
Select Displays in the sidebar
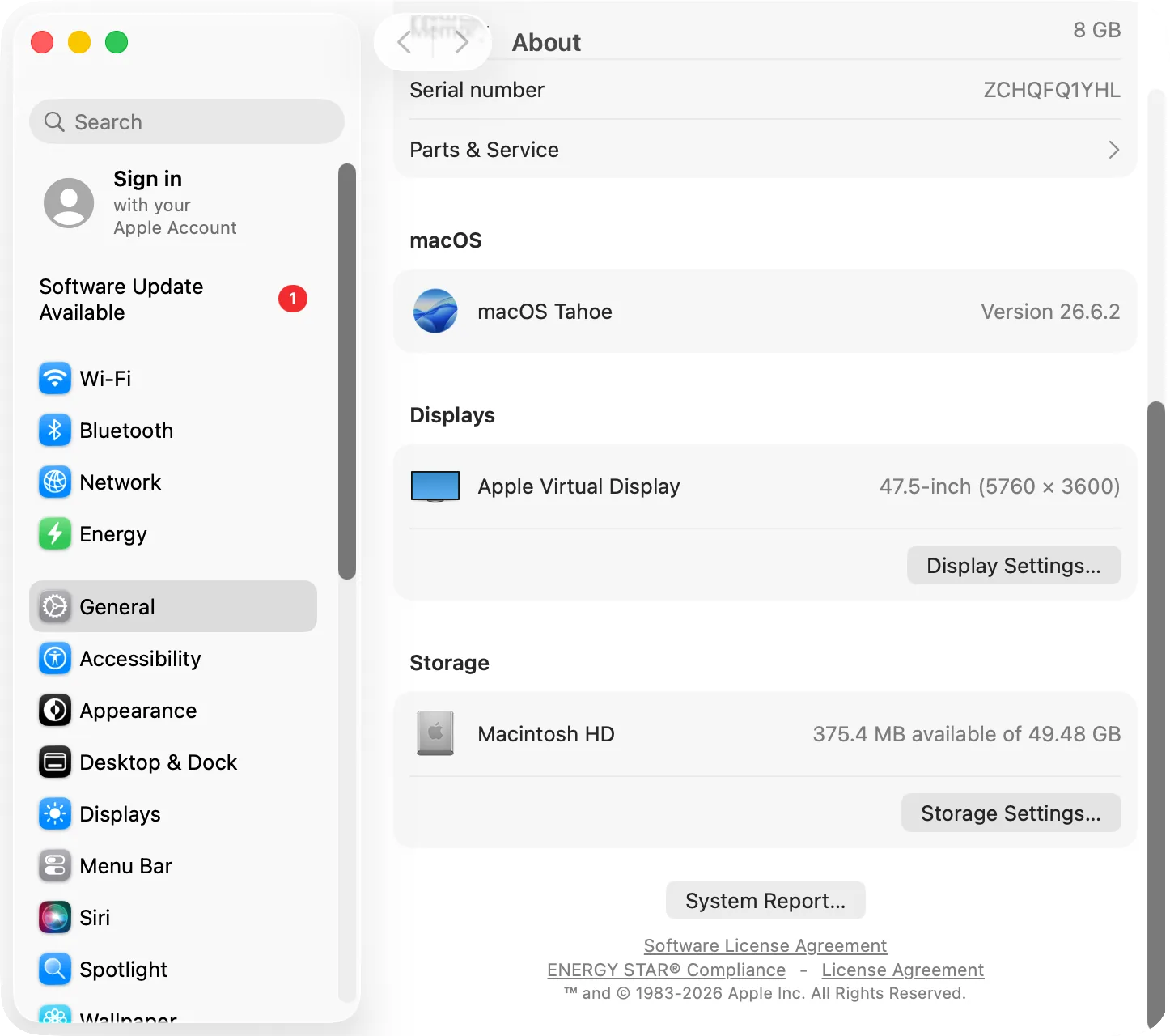click(x=173, y=813)
